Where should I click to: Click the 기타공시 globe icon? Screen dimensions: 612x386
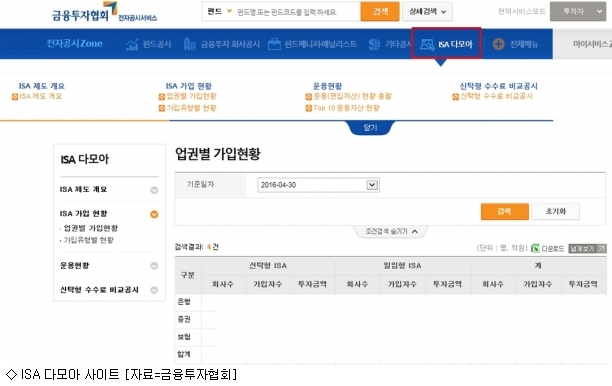[374, 44]
